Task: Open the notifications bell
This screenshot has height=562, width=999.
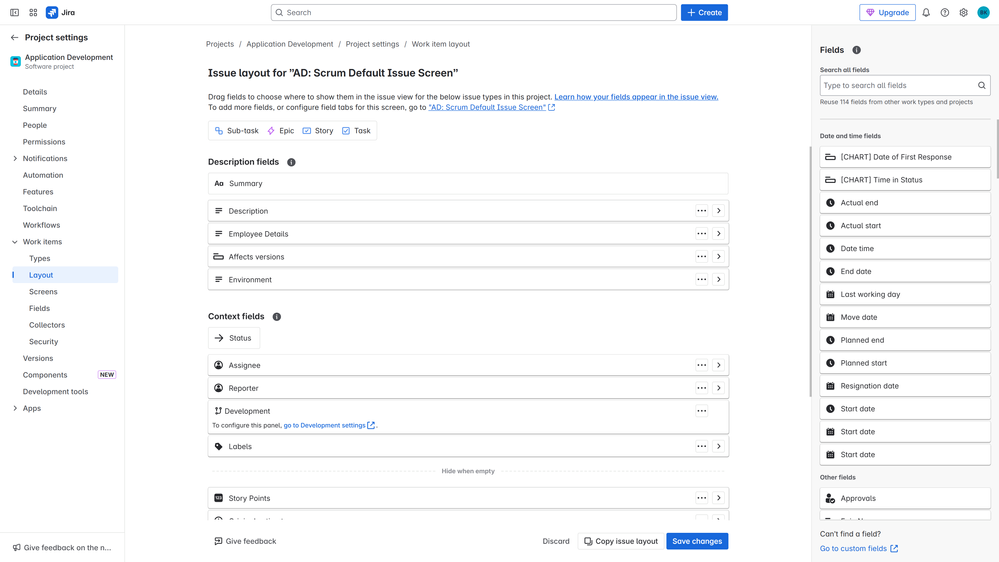Action: [926, 12]
